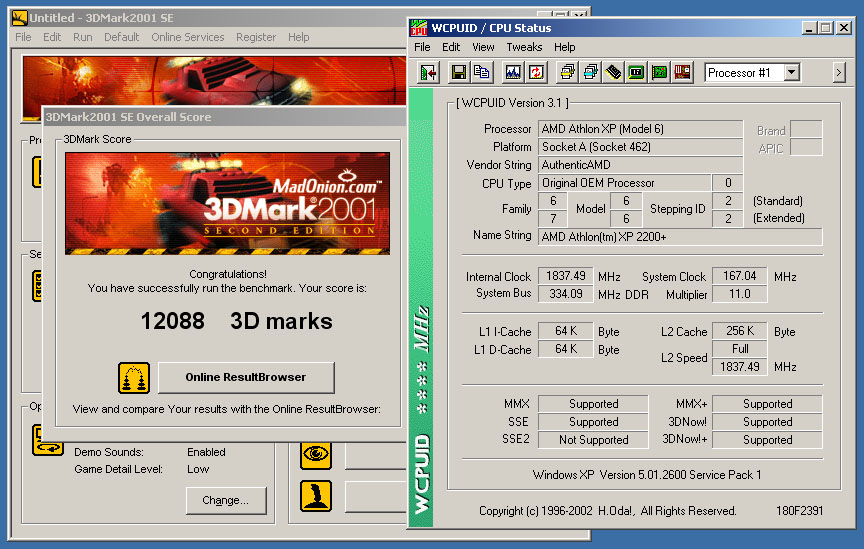The image size is (864, 549).
Task: Open Run menu in 3DMark2001 SE
Action: (83, 37)
